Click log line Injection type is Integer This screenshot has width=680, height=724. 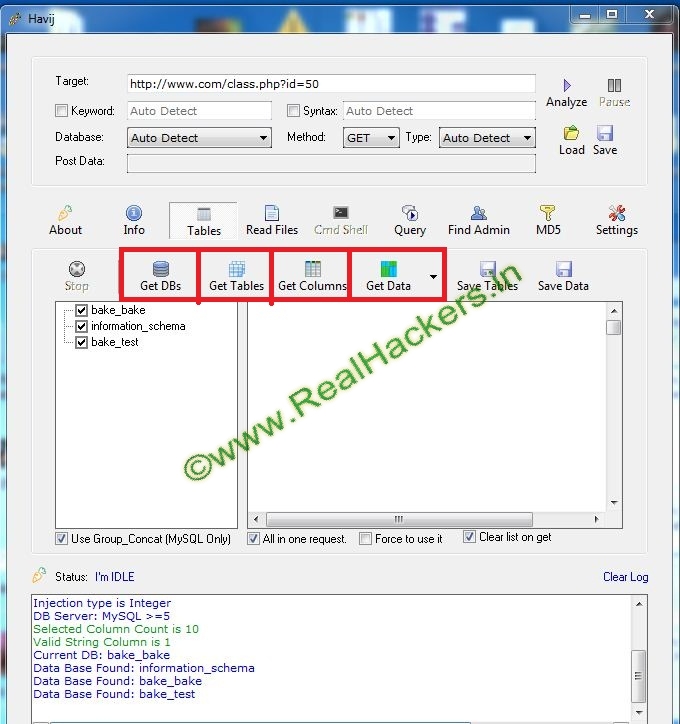point(102,603)
